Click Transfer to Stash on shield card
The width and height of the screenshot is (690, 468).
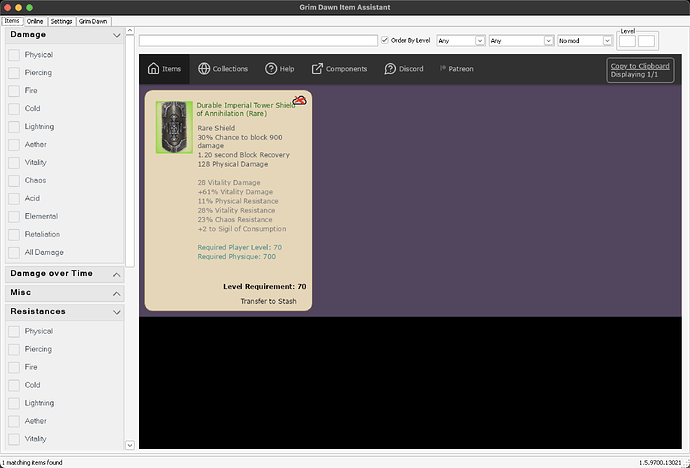(268, 301)
